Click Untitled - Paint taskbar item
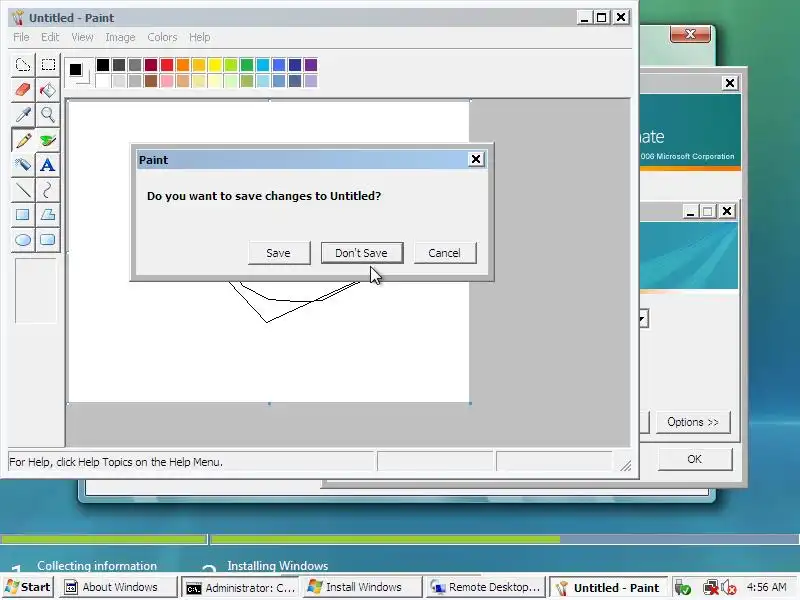This screenshot has width=800, height=600. coord(608,587)
